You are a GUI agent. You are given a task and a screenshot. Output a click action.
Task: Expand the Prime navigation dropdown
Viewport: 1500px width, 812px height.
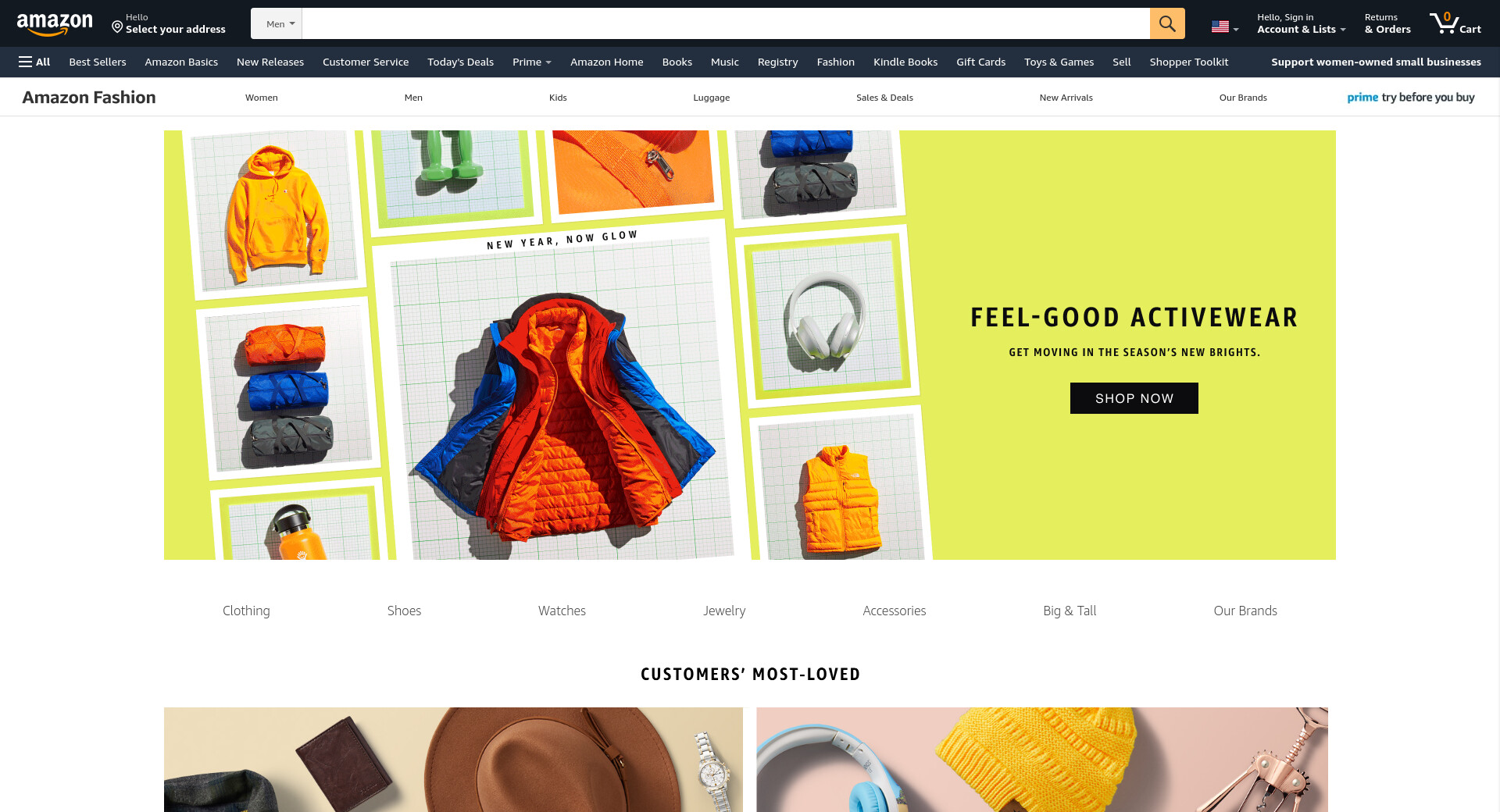point(532,62)
